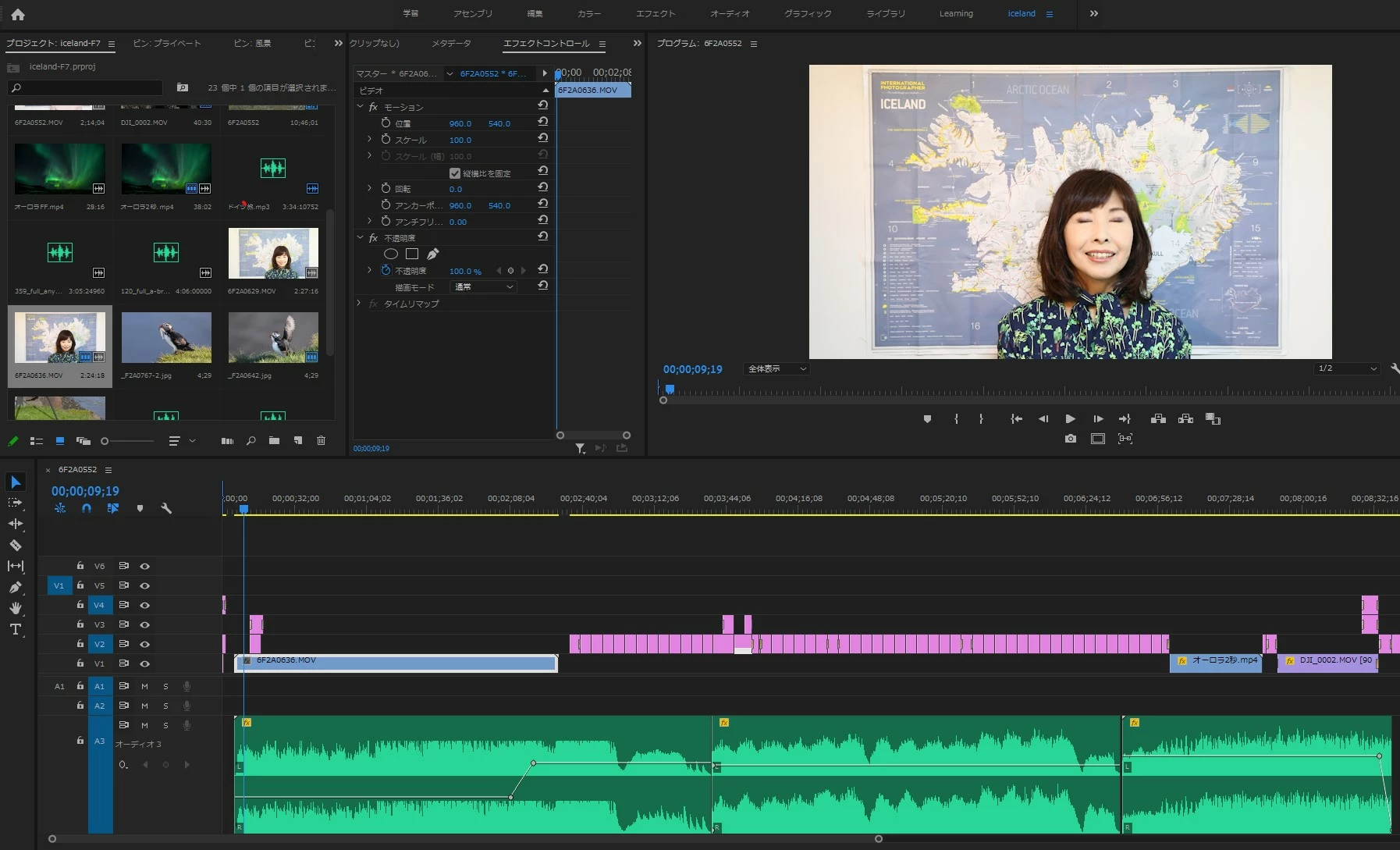Open the blend mode dropdown
Viewport: 1400px width, 850px height.
[x=484, y=287]
